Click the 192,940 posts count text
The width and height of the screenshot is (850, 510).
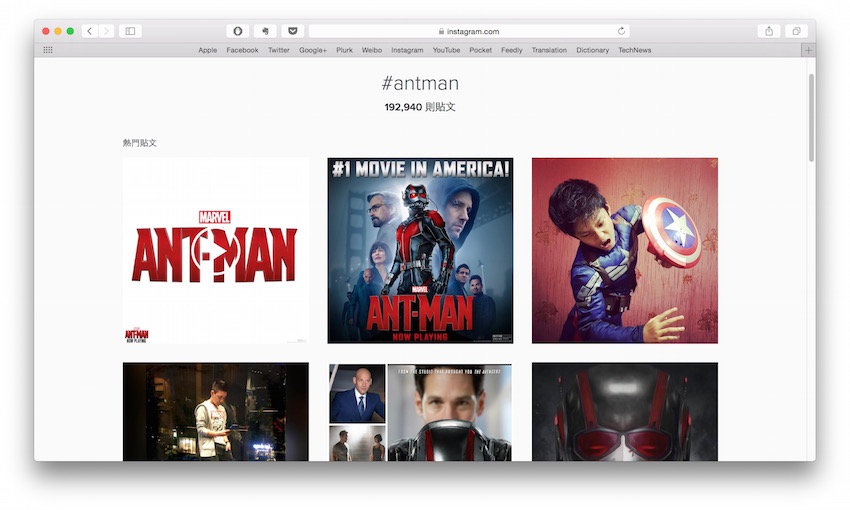click(420, 107)
